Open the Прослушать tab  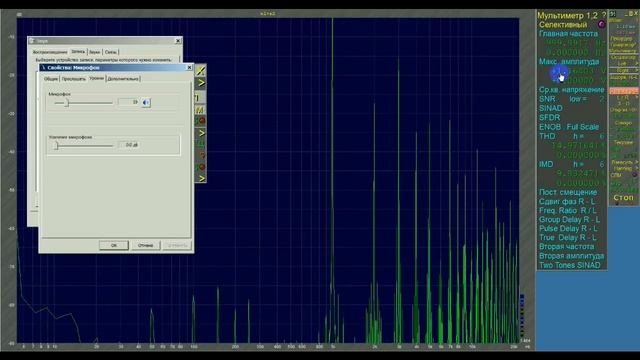click(x=74, y=79)
